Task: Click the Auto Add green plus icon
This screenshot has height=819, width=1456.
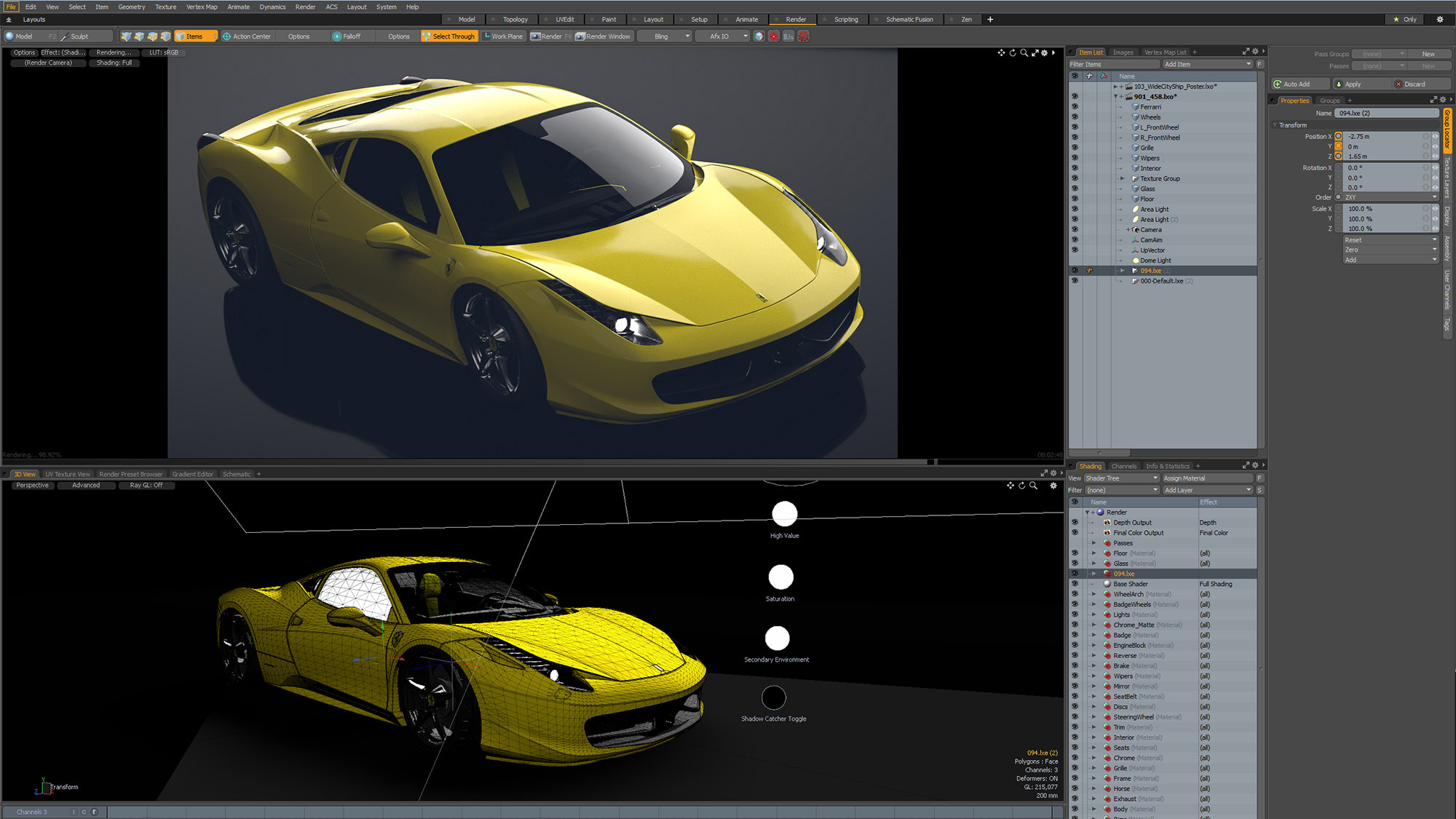Action: (1278, 84)
